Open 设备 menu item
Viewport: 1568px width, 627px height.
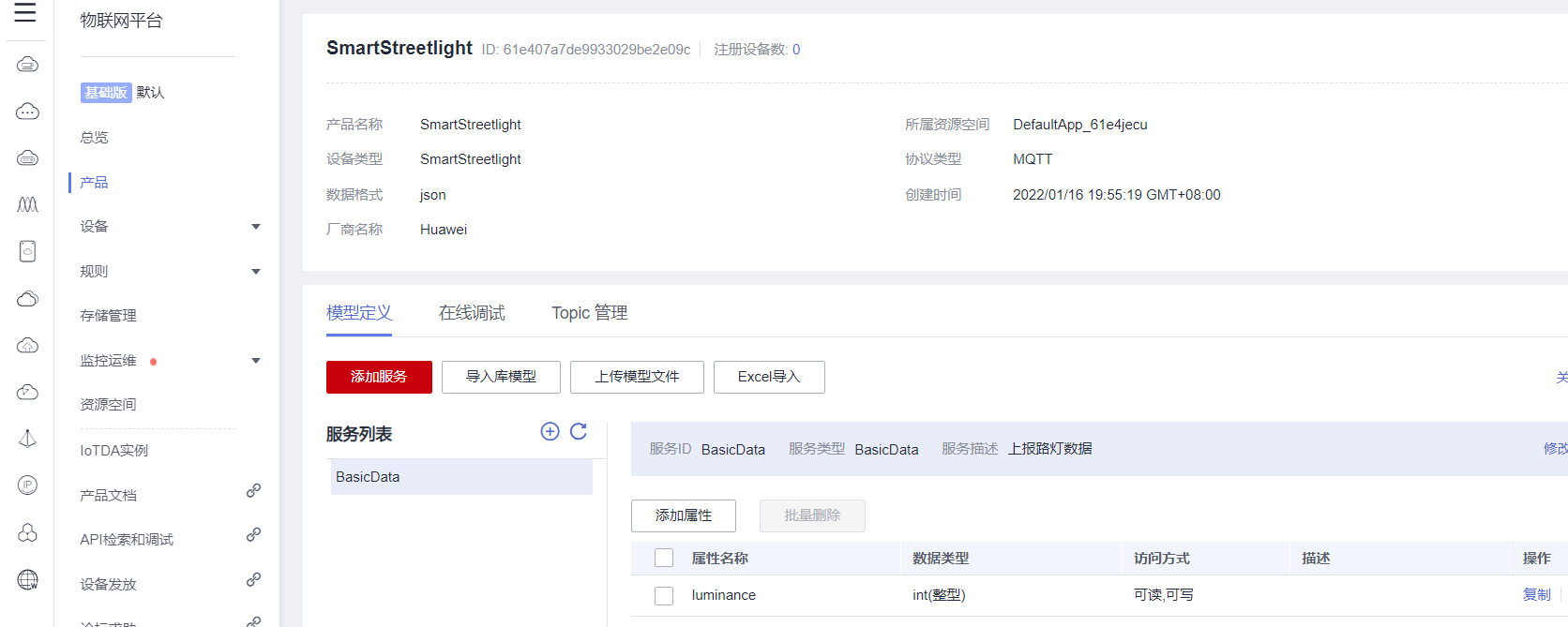[x=94, y=227]
